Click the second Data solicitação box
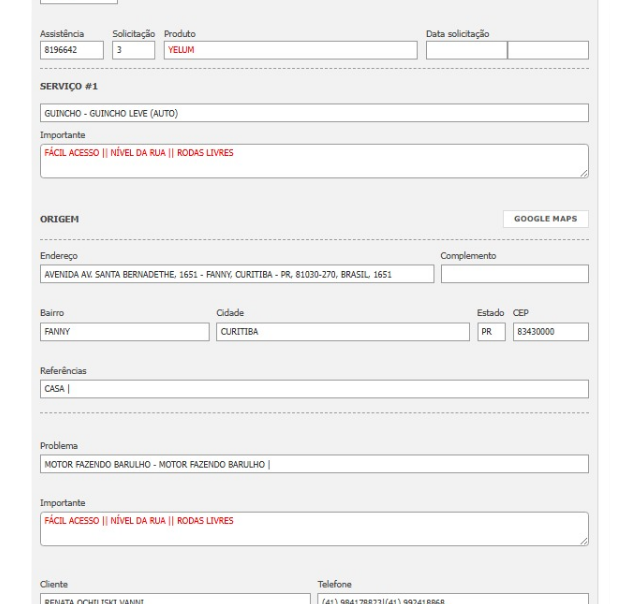619x604 pixels. click(548, 50)
